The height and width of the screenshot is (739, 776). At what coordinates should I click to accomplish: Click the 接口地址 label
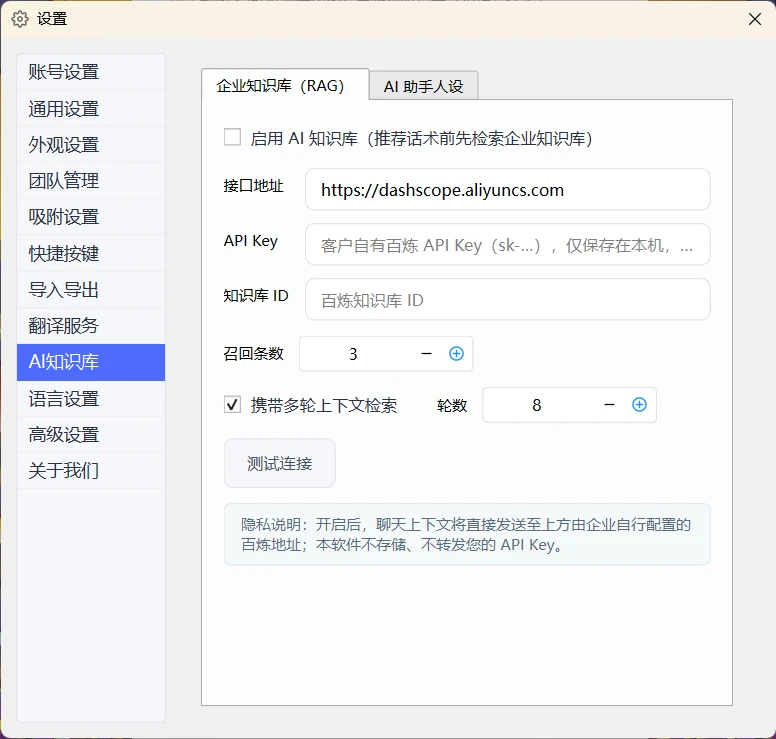point(253,186)
